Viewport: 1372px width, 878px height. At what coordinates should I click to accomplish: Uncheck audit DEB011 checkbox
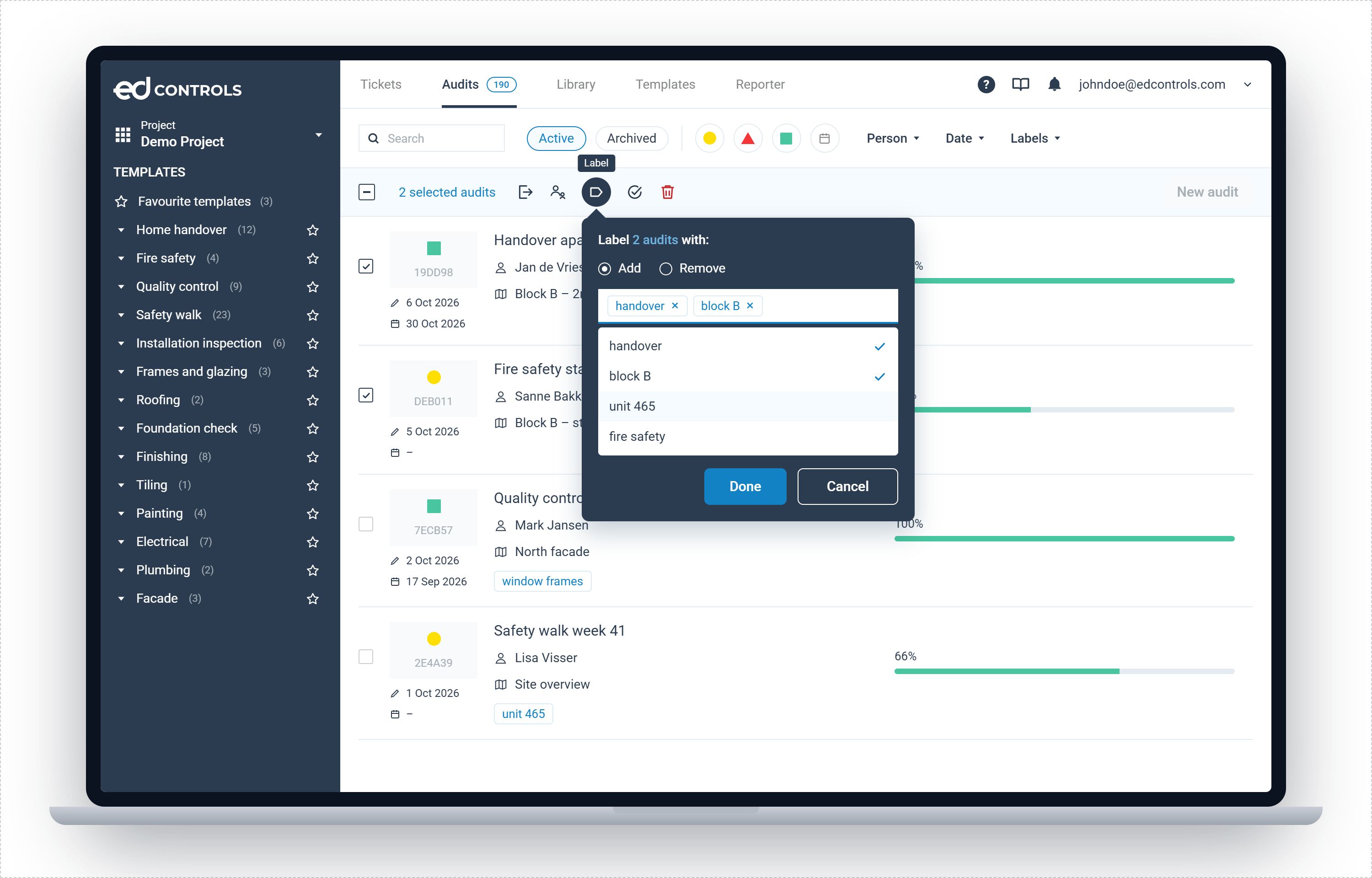(366, 395)
